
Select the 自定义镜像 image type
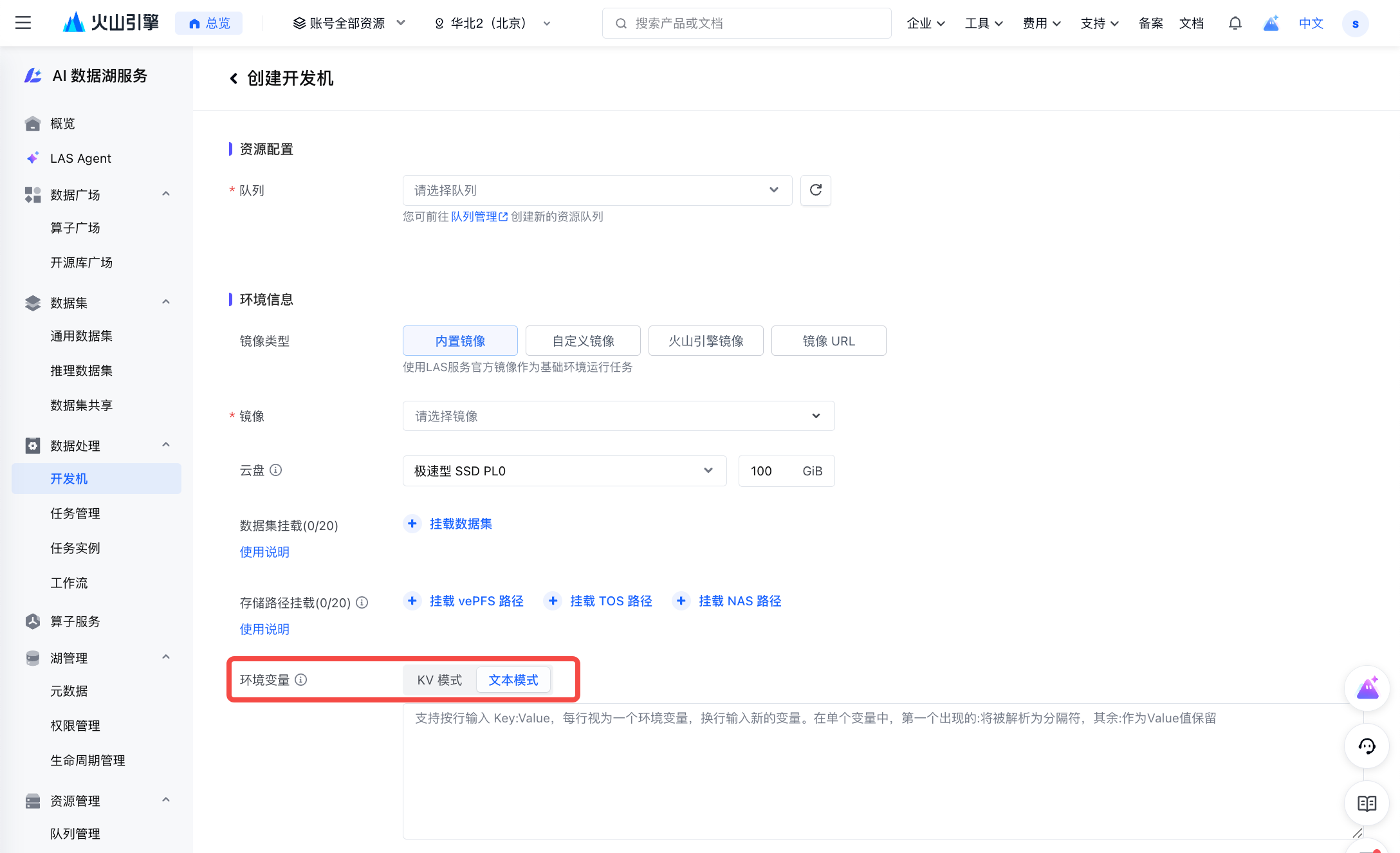pyautogui.click(x=583, y=341)
